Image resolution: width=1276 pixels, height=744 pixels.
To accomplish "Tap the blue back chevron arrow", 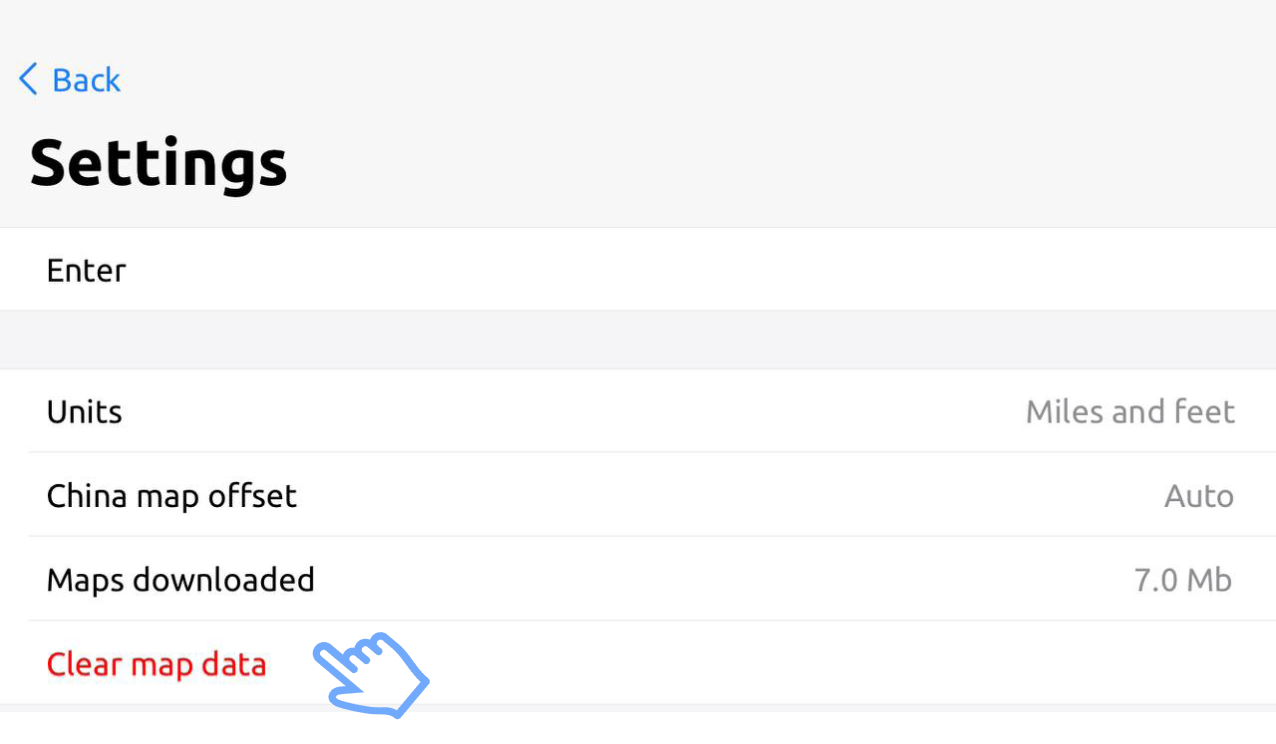I will pos(28,79).
